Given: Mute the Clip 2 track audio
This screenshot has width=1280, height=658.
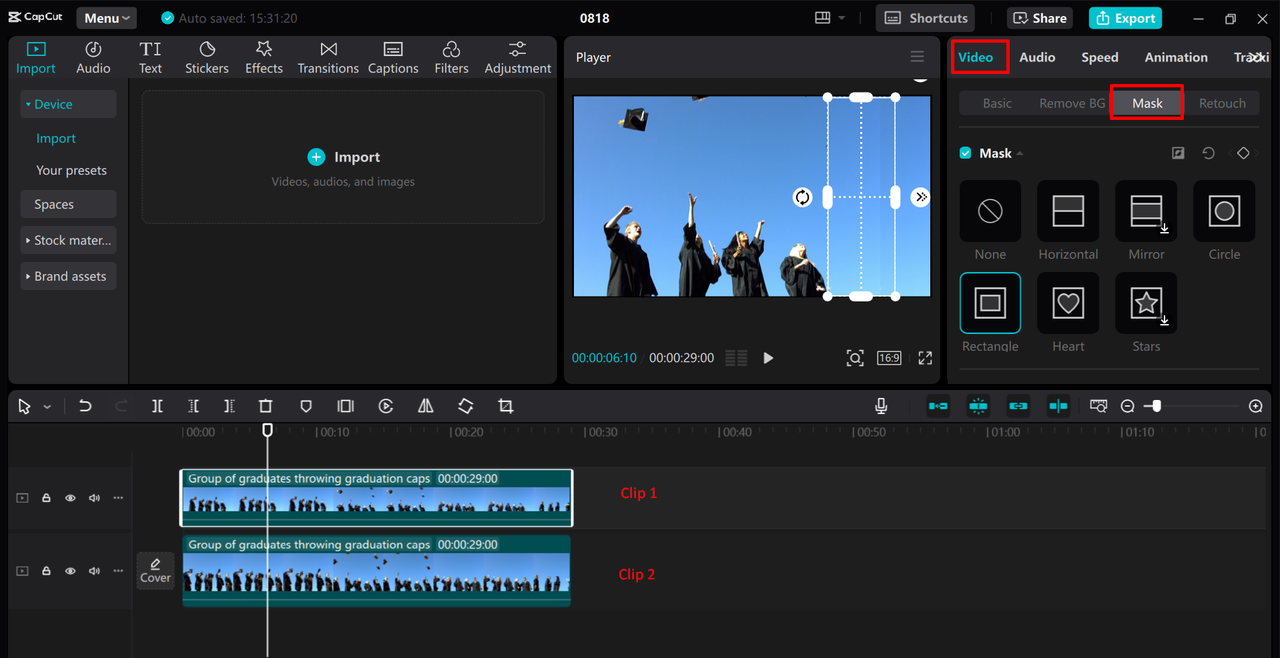Looking at the screenshot, I should [94, 571].
